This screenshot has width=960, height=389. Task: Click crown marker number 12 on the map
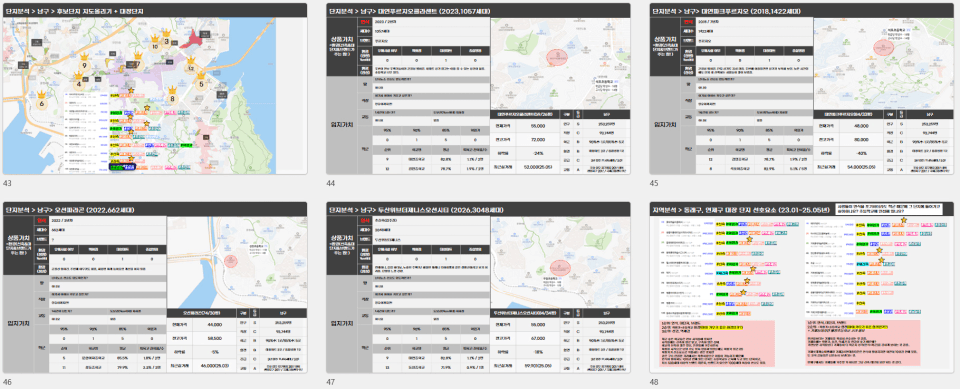tap(191, 66)
